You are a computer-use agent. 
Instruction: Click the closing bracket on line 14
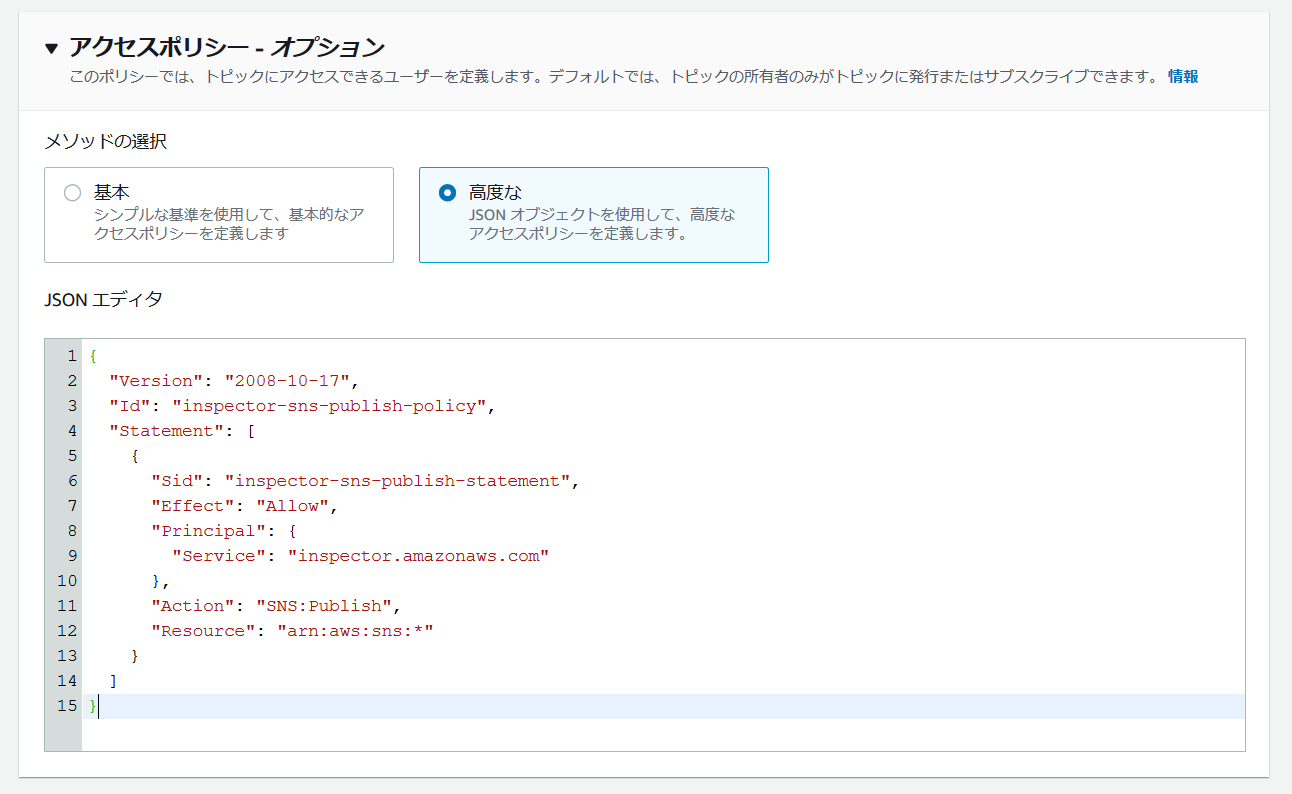114,681
